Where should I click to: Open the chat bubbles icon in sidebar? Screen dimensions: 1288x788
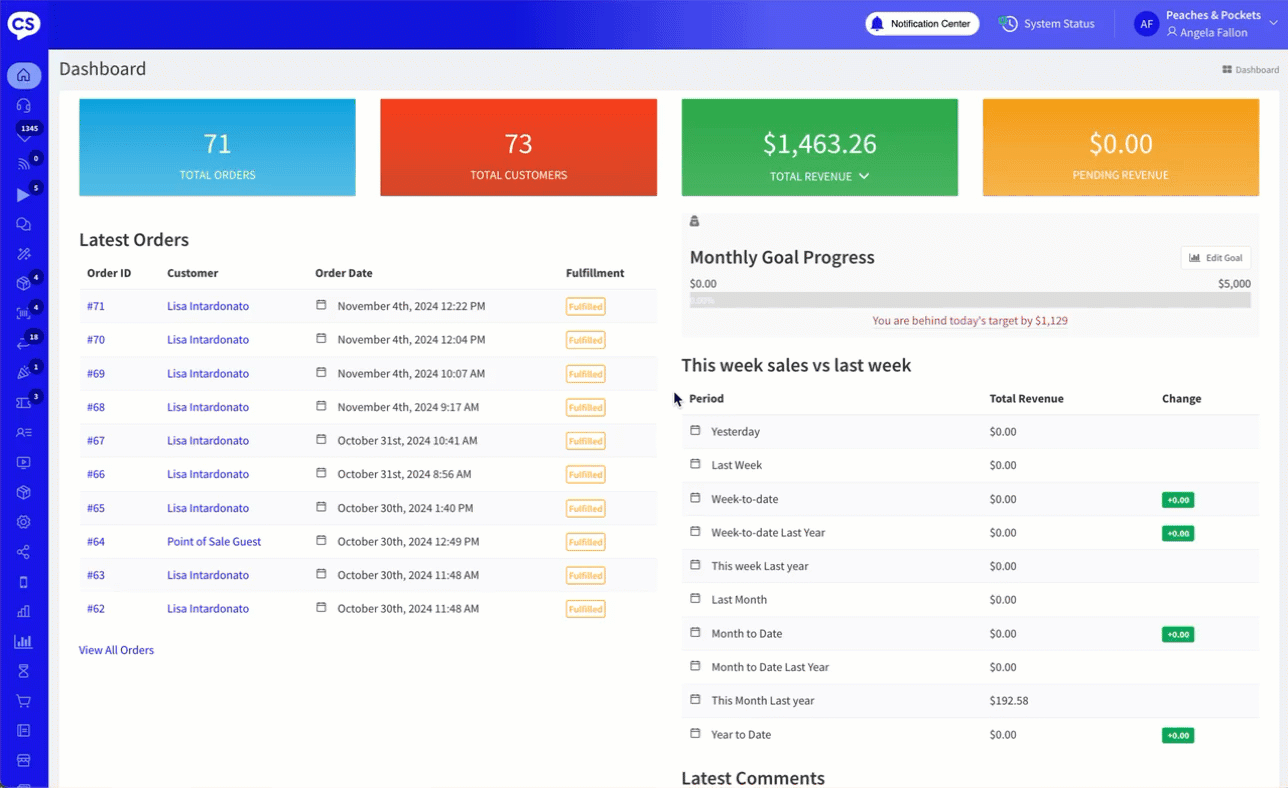24,225
